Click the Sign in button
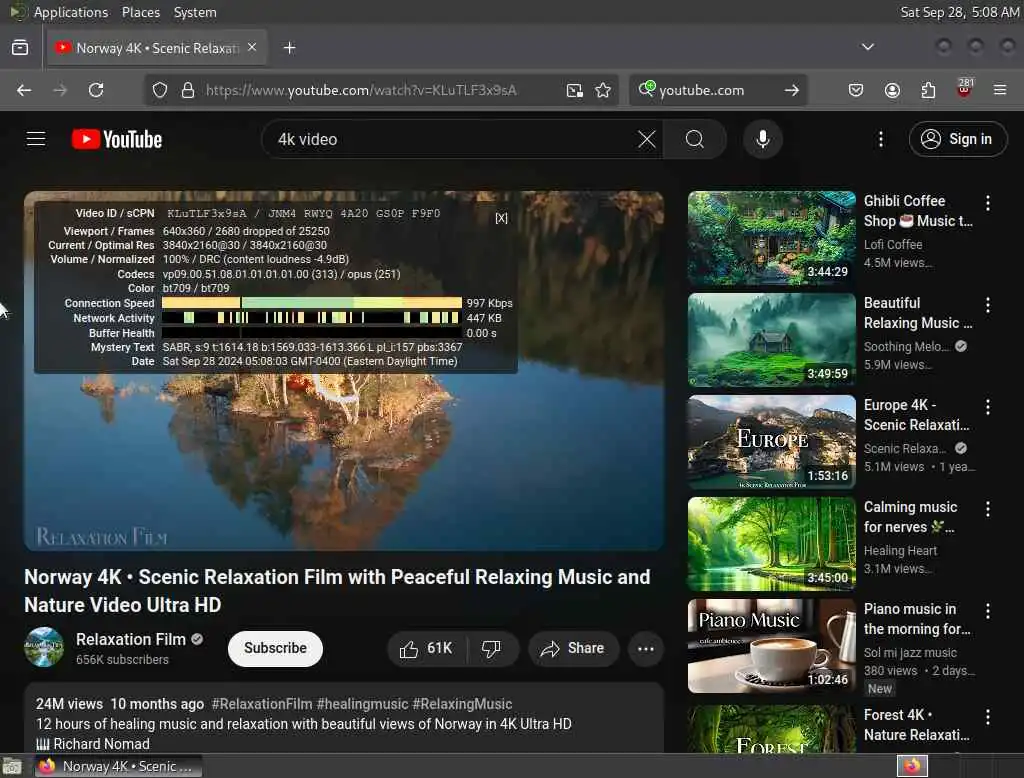Viewport: 1024px width, 778px height. click(x=957, y=139)
